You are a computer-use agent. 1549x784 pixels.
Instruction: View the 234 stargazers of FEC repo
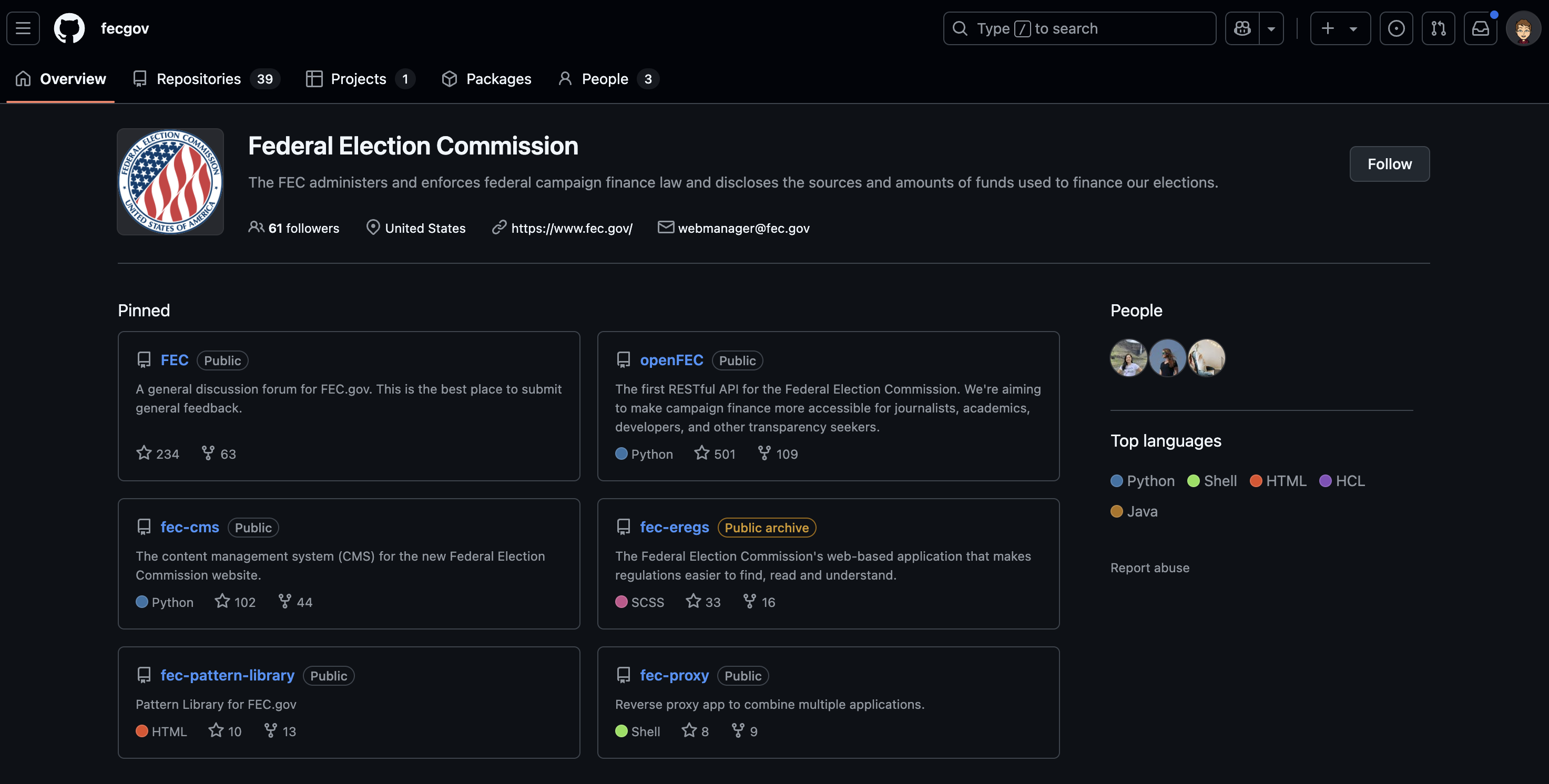158,453
